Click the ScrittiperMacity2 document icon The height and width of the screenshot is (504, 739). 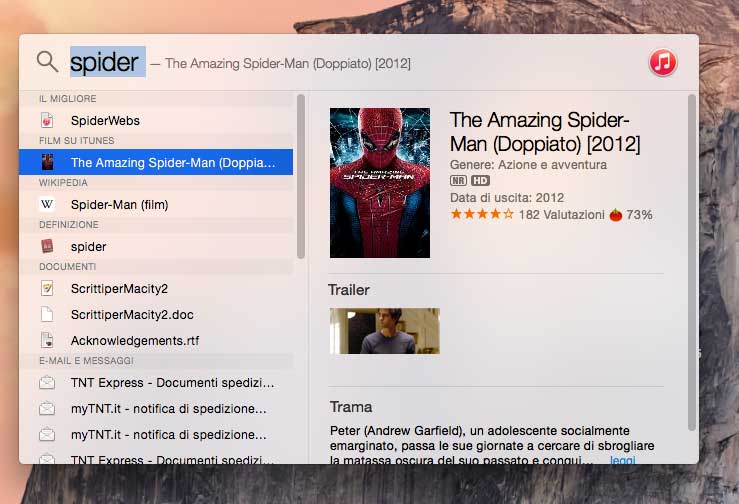[47, 288]
